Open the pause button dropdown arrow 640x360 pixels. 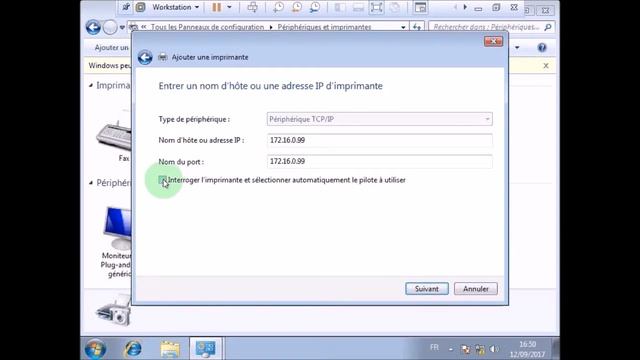229,7
